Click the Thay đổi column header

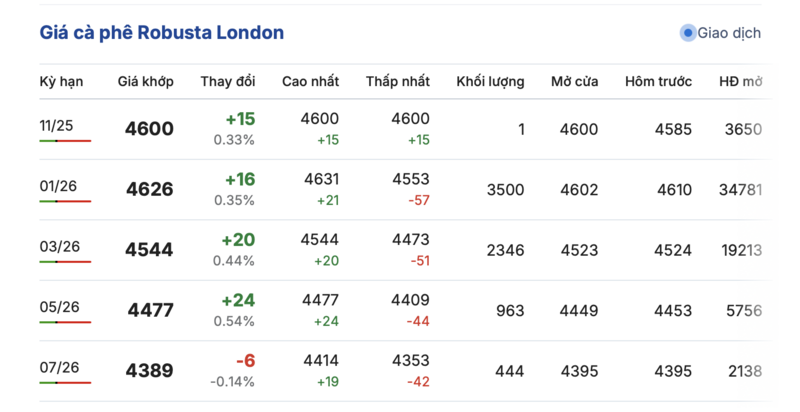(228, 81)
